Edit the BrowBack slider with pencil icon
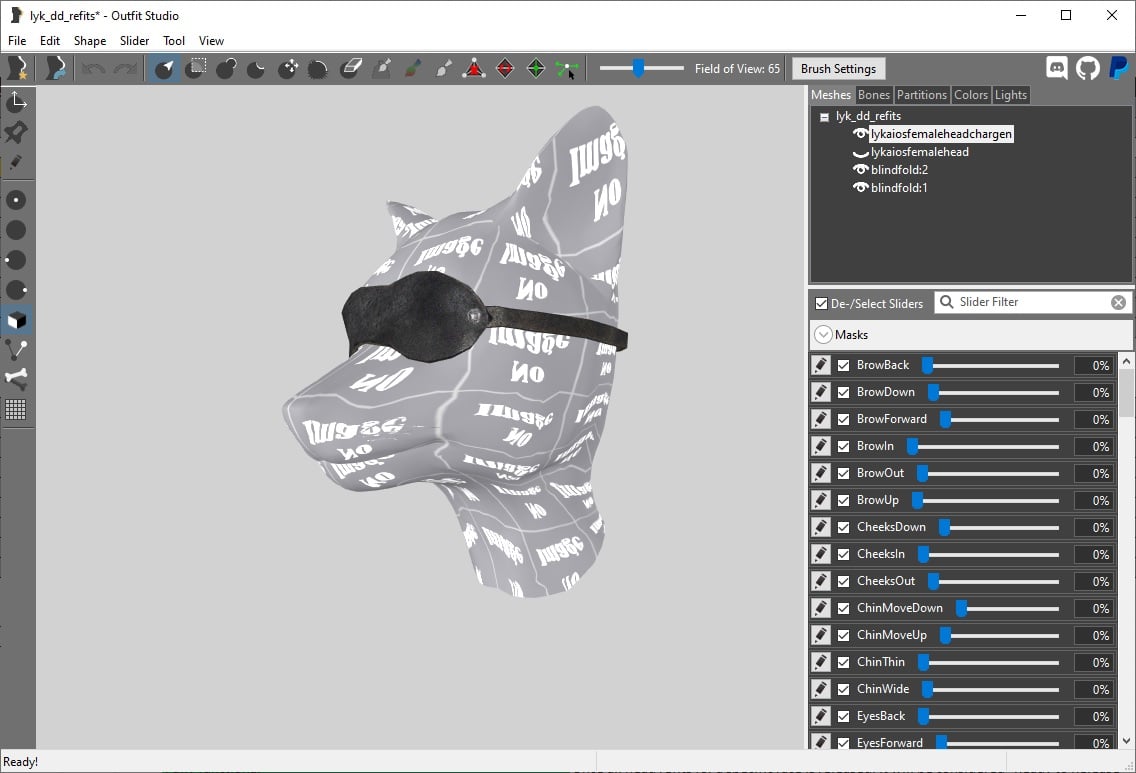1136x773 pixels. pyautogui.click(x=821, y=365)
